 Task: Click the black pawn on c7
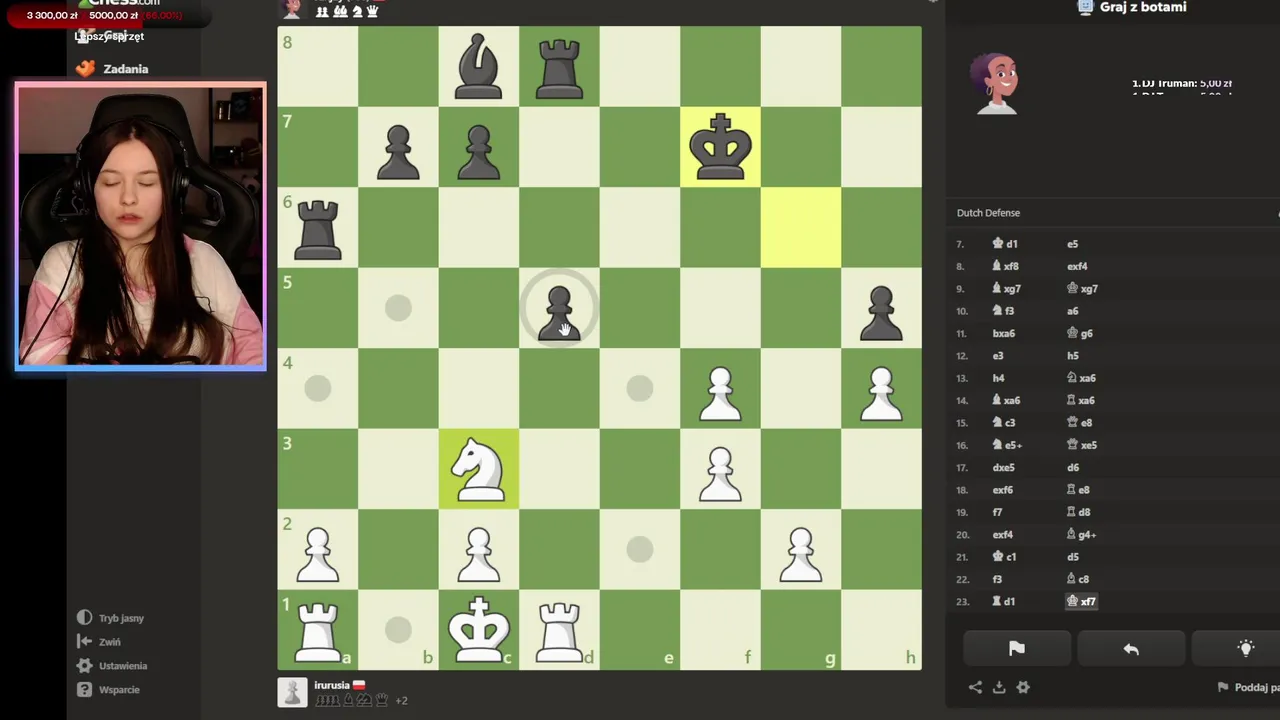(478, 150)
